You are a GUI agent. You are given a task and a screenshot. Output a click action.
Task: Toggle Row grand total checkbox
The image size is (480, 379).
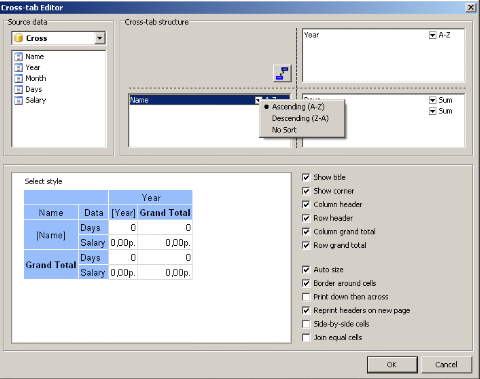306,245
